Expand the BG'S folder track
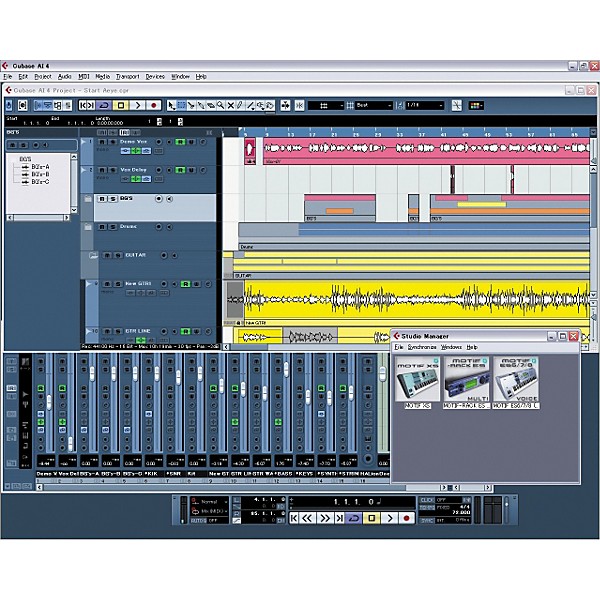 88,199
